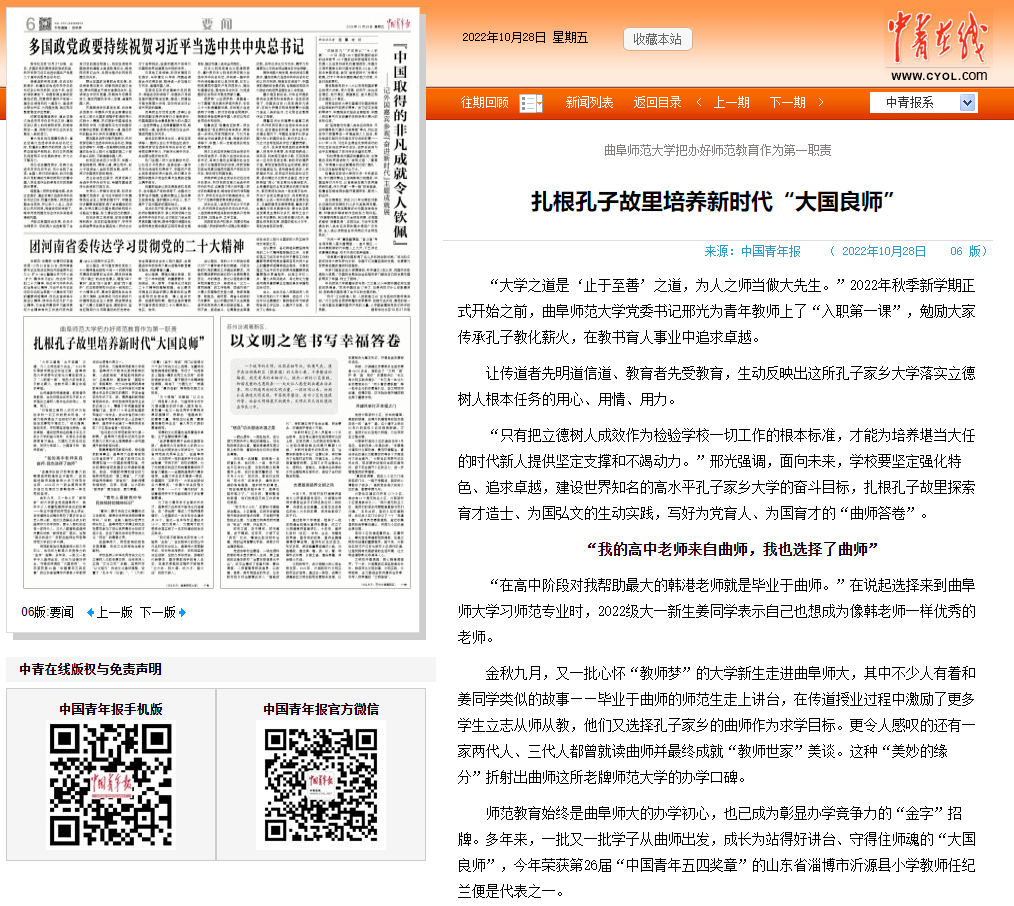Open 中青在线版权与免责声明 link

90,669
